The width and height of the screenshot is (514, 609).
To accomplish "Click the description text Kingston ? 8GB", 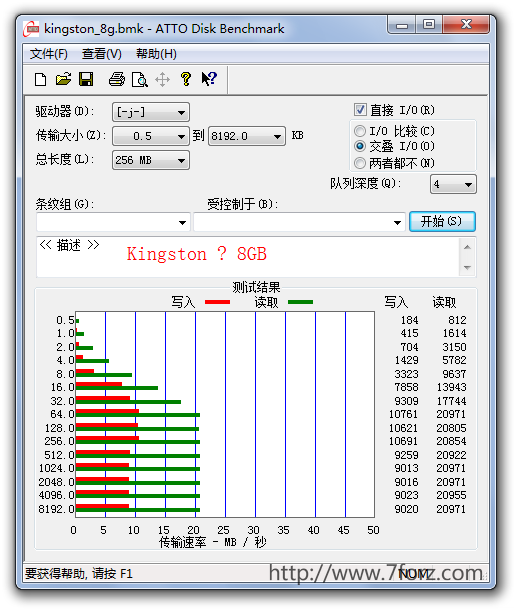I will pos(197,254).
